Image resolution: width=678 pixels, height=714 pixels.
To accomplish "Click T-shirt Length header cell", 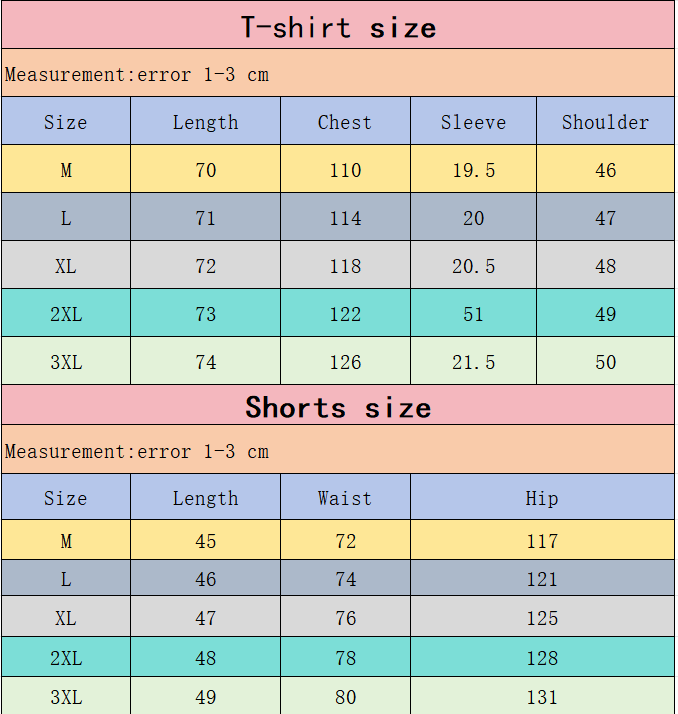I will pos(205,122).
